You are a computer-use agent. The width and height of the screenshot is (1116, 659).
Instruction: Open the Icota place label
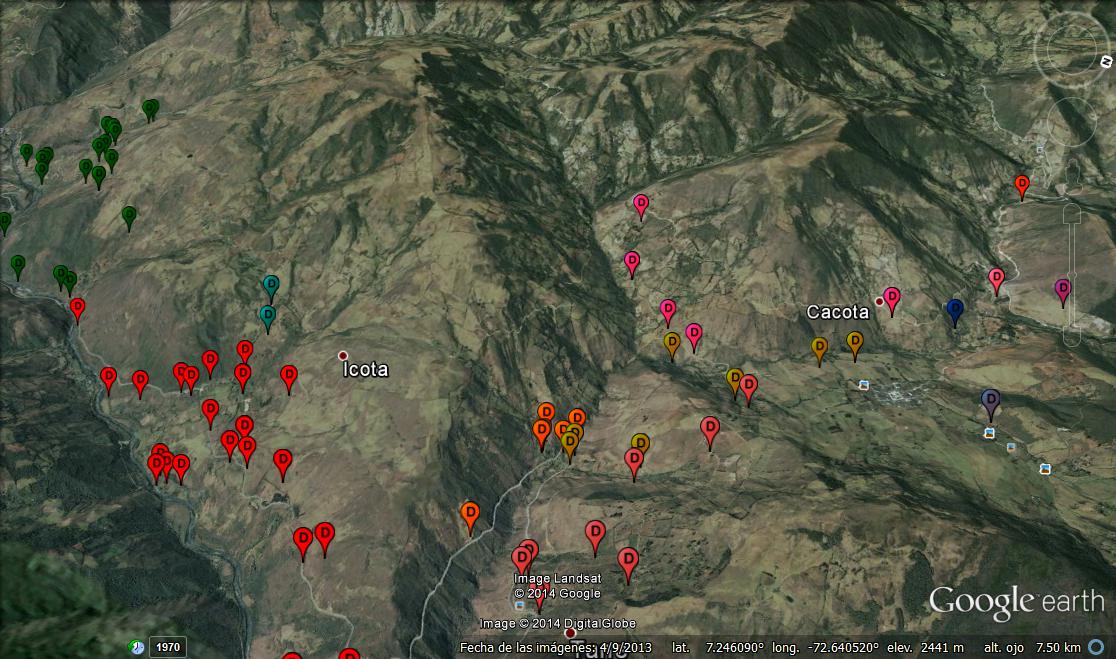(x=364, y=369)
